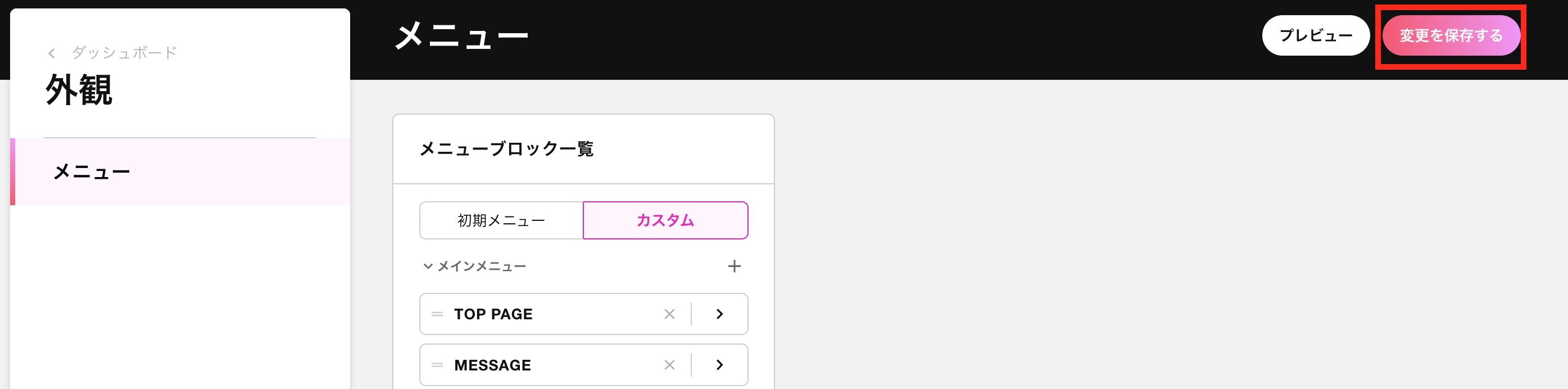Screen dimensions: 1568x389
Task: Open MESSAGE item details arrow
Action: pyautogui.click(x=719, y=365)
